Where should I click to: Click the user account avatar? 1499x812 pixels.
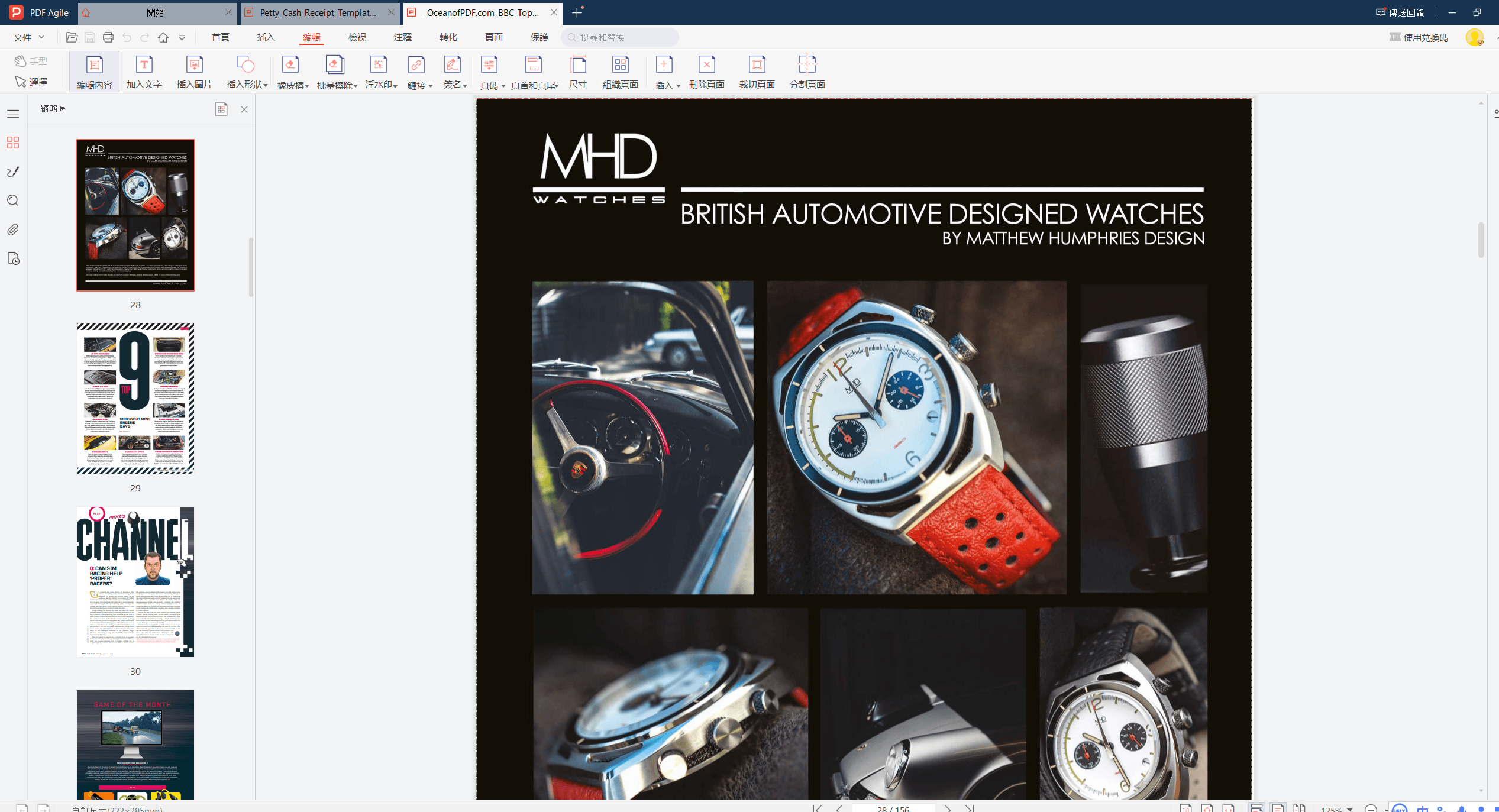tap(1474, 37)
